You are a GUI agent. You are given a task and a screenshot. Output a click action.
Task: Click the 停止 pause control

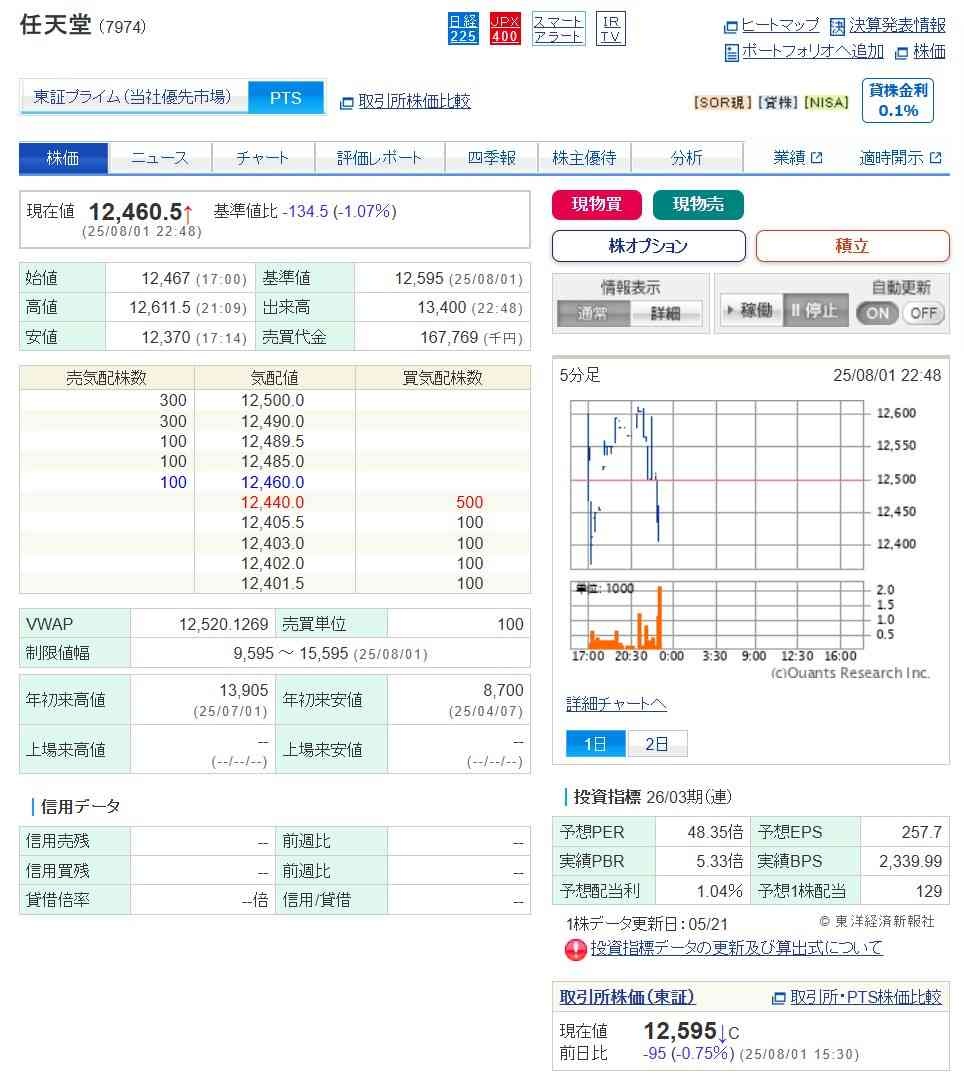(815, 310)
